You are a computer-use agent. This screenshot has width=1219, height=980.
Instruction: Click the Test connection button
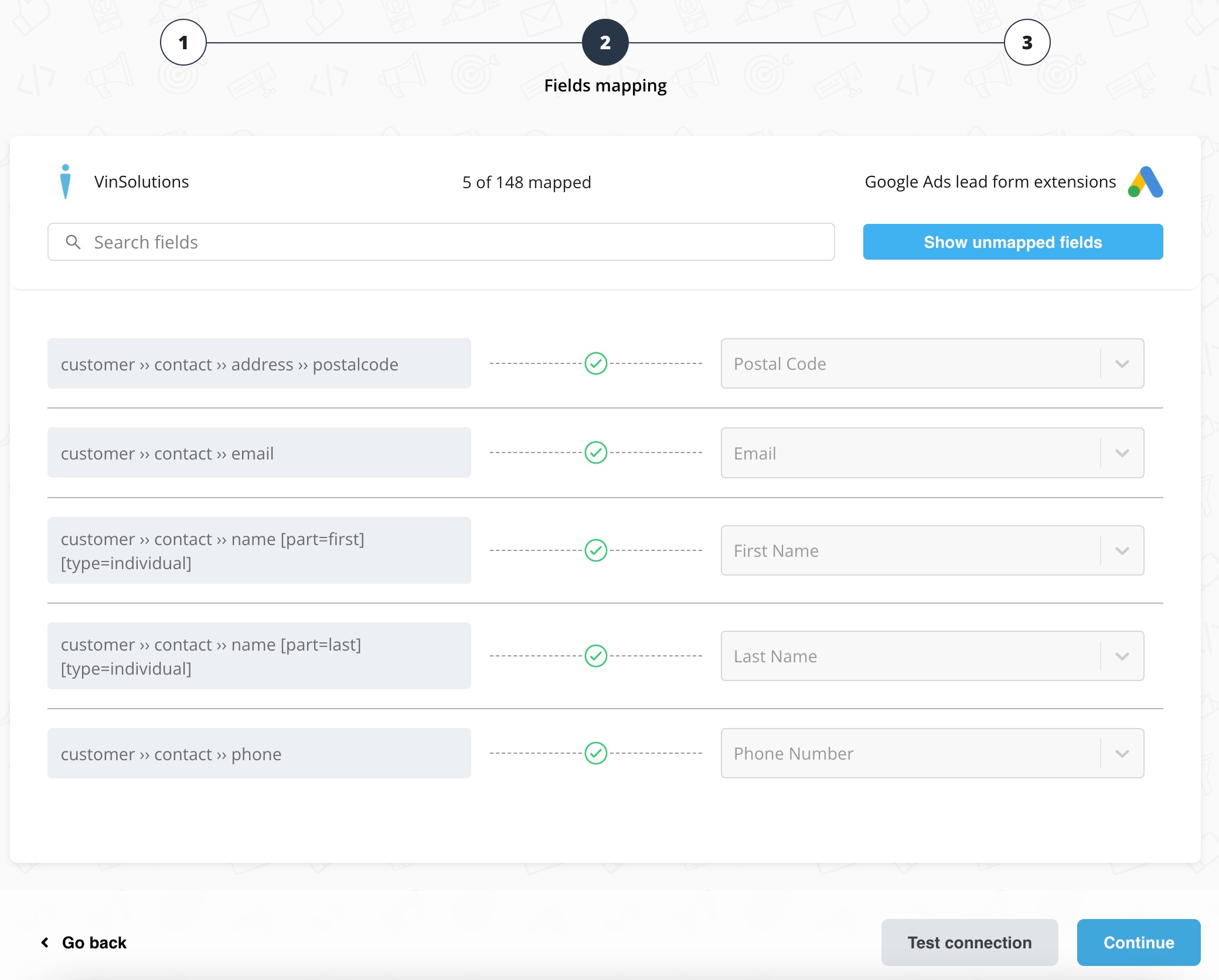(969, 942)
